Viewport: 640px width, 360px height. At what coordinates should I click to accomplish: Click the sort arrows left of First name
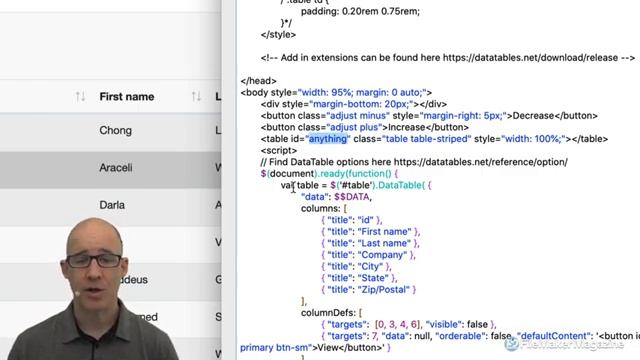(80, 97)
